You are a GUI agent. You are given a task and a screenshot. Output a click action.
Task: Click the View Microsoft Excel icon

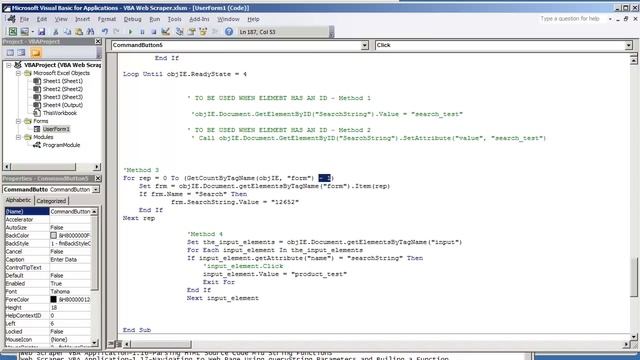(13, 31)
